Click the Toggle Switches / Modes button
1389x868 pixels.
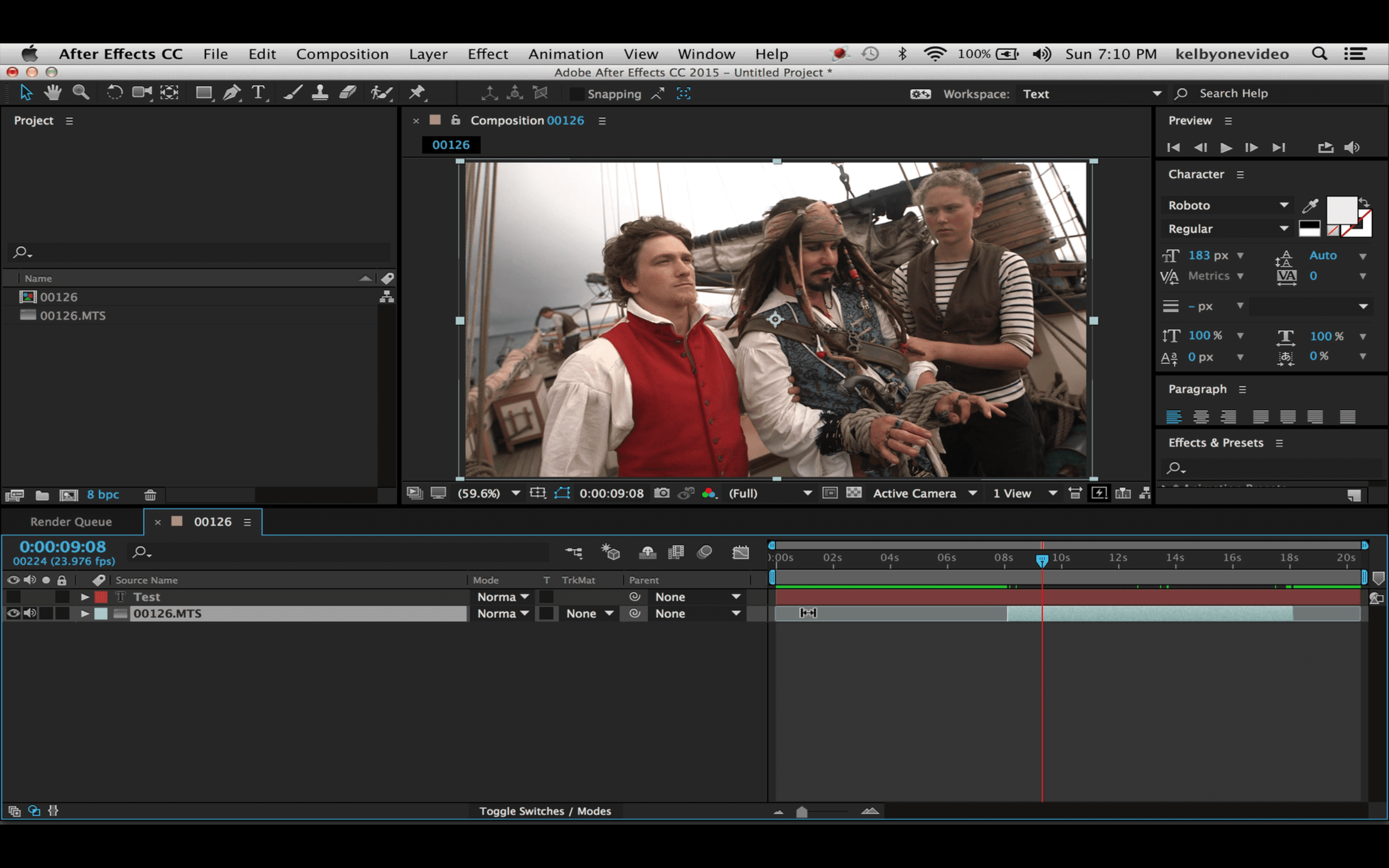pos(545,810)
